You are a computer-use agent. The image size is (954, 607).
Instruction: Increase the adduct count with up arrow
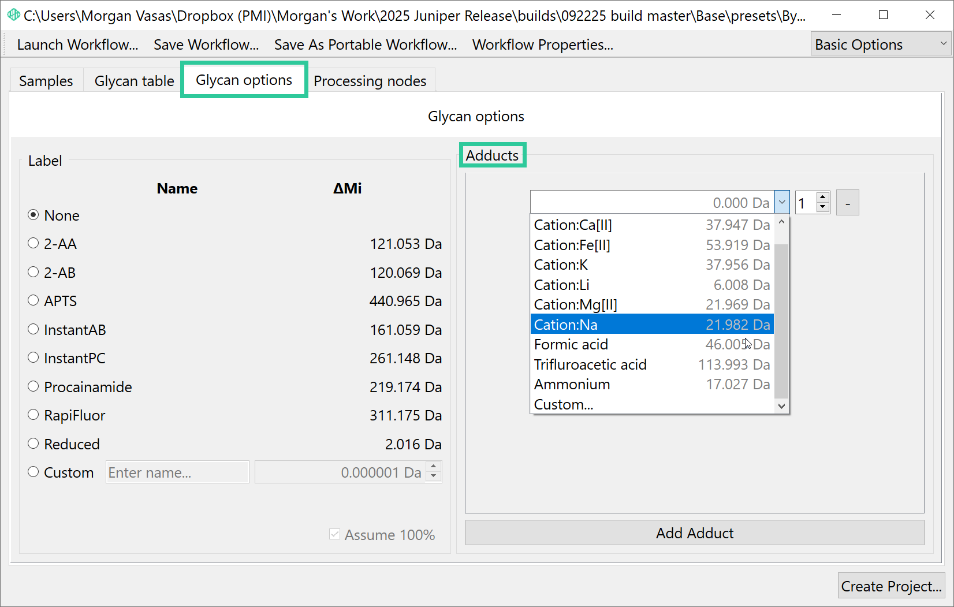(823, 197)
